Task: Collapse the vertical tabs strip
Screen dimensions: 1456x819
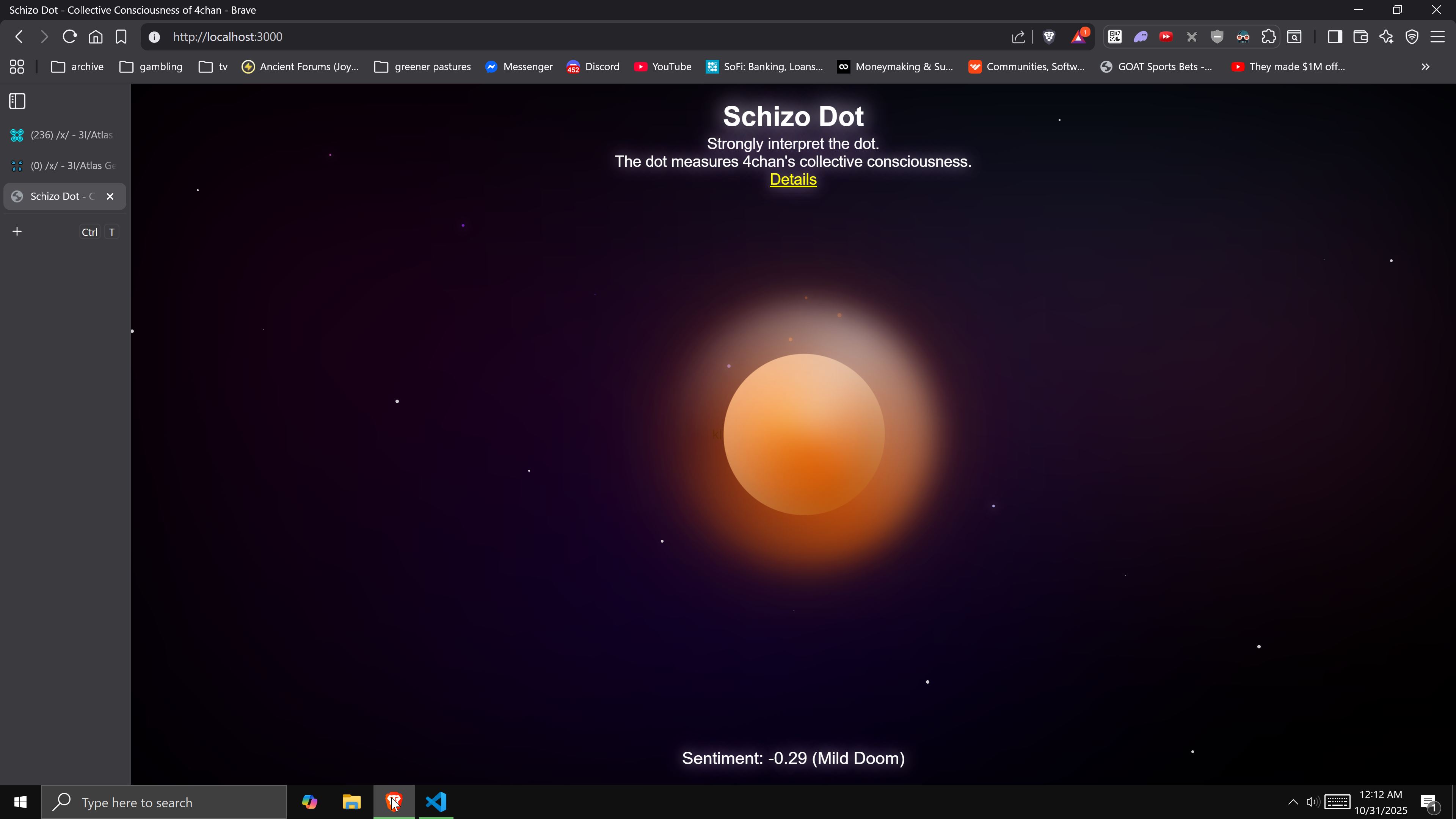Action: [x=17, y=101]
